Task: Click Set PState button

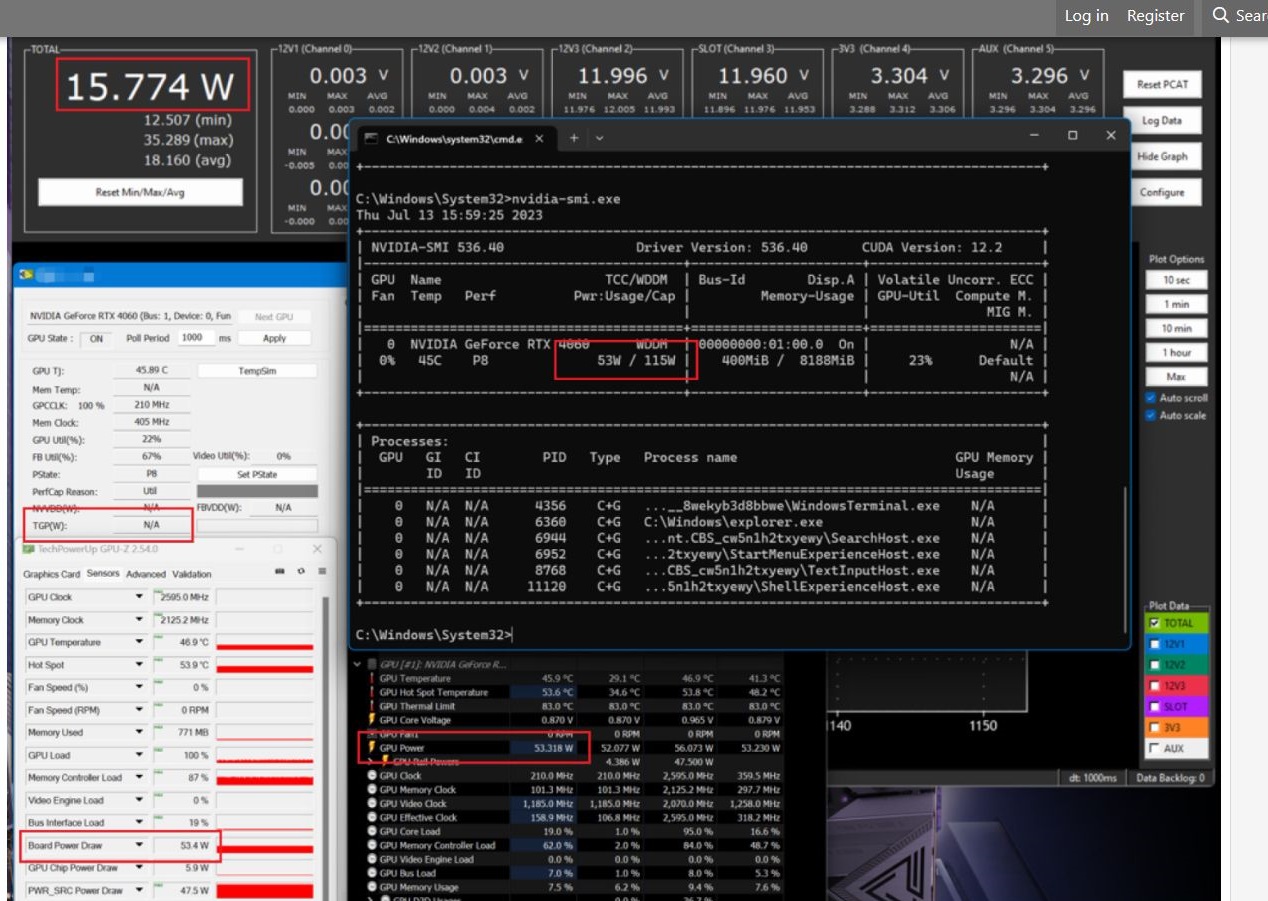Action: click(x=257, y=474)
